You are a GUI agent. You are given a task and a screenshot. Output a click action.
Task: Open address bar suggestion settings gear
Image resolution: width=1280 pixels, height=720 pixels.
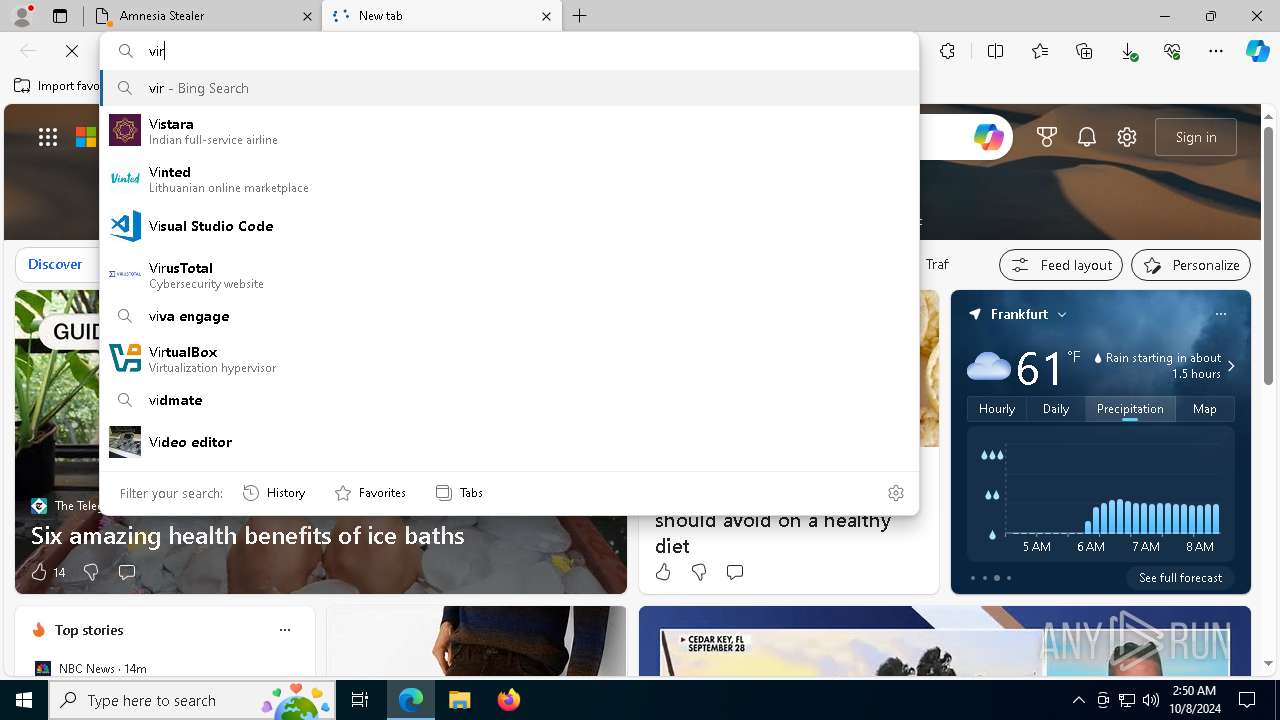896,493
